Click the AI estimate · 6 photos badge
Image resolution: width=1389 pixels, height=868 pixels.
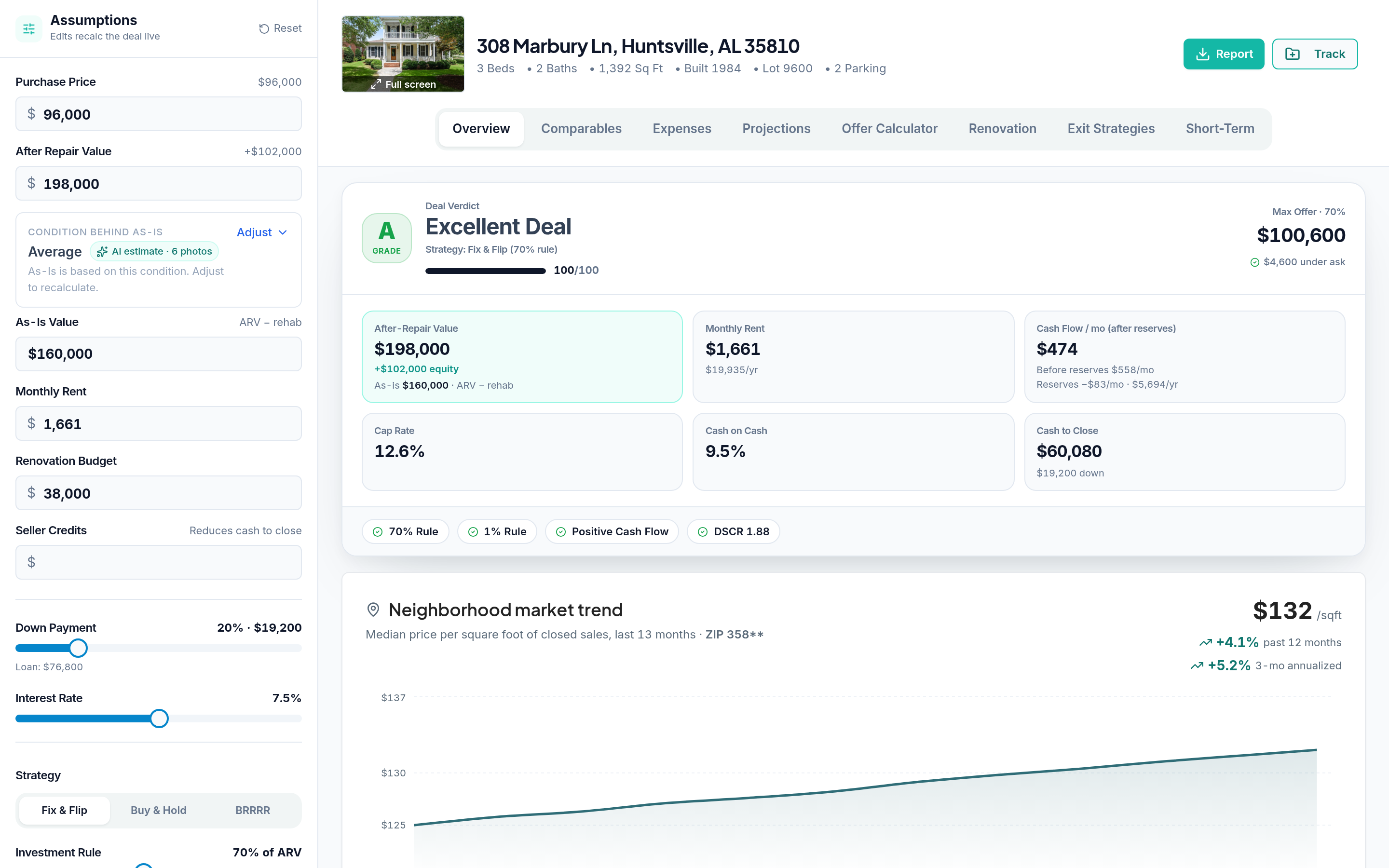[x=154, y=251]
